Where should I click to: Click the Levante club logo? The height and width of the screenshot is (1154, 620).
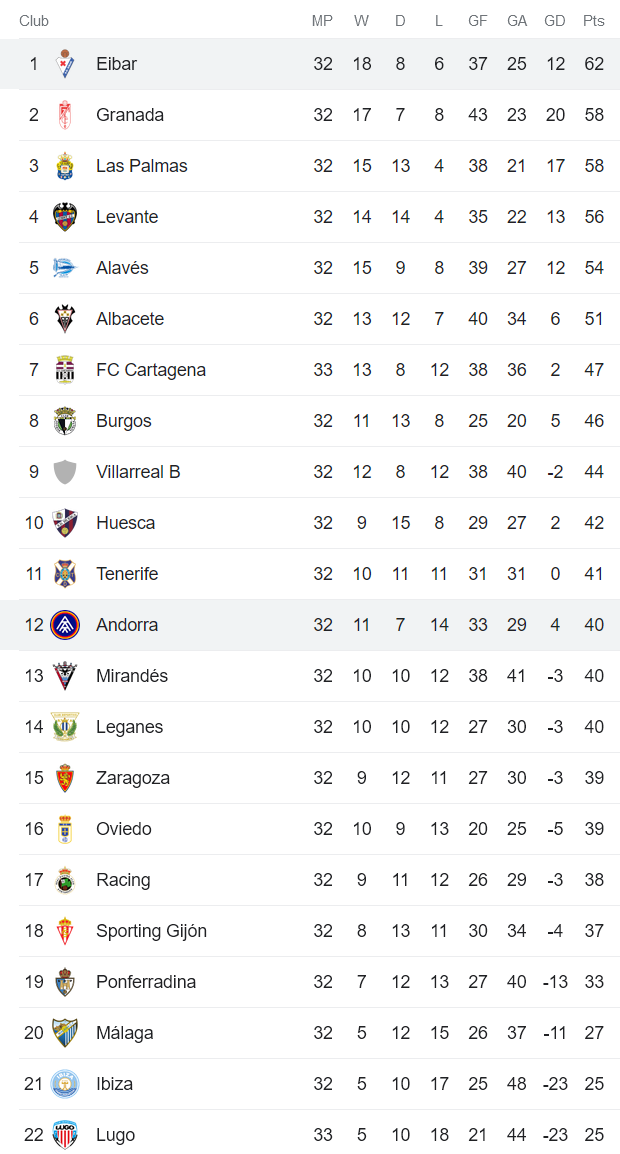[65, 217]
